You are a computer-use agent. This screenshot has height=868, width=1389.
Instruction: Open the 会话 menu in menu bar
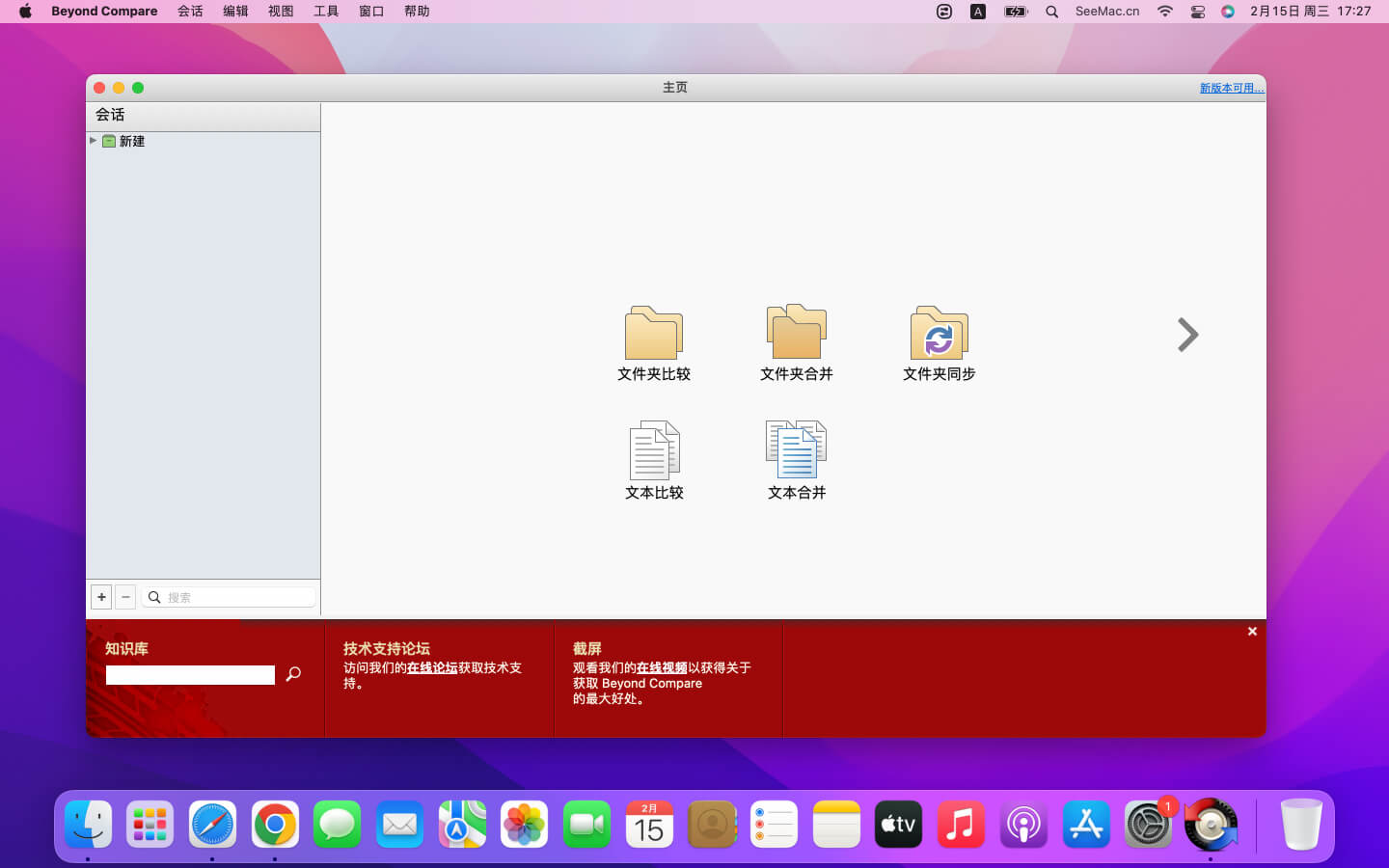tap(190, 12)
